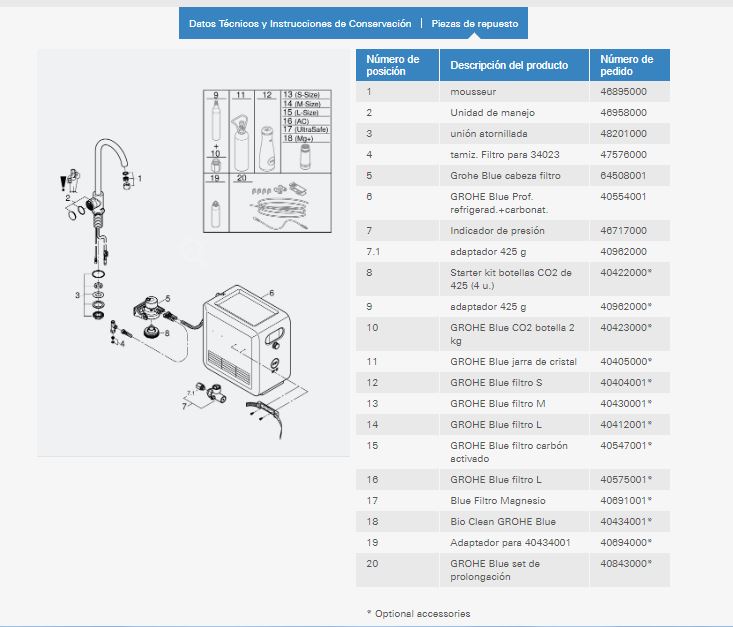Click 'GROHE Blue filtro S' description
The height and width of the screenshot is (627, 733).
point(496,383)
